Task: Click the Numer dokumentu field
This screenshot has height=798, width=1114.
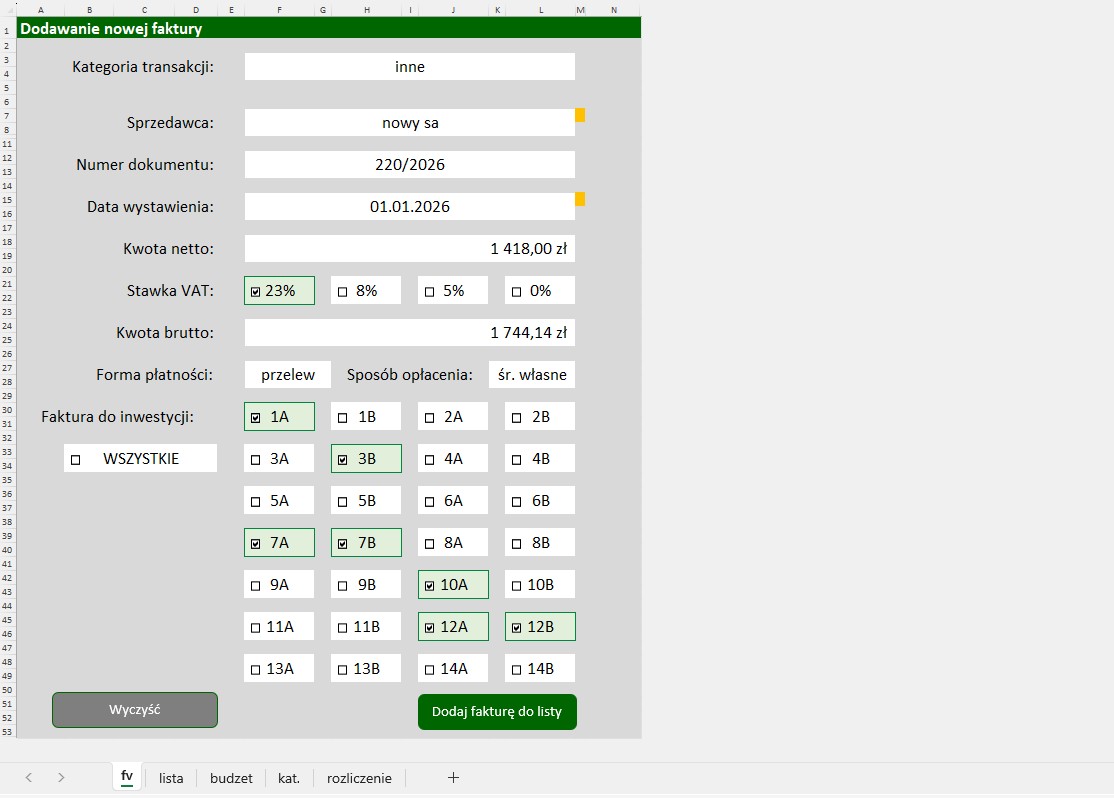Action: pyautogui.click(x=409, y=165)
